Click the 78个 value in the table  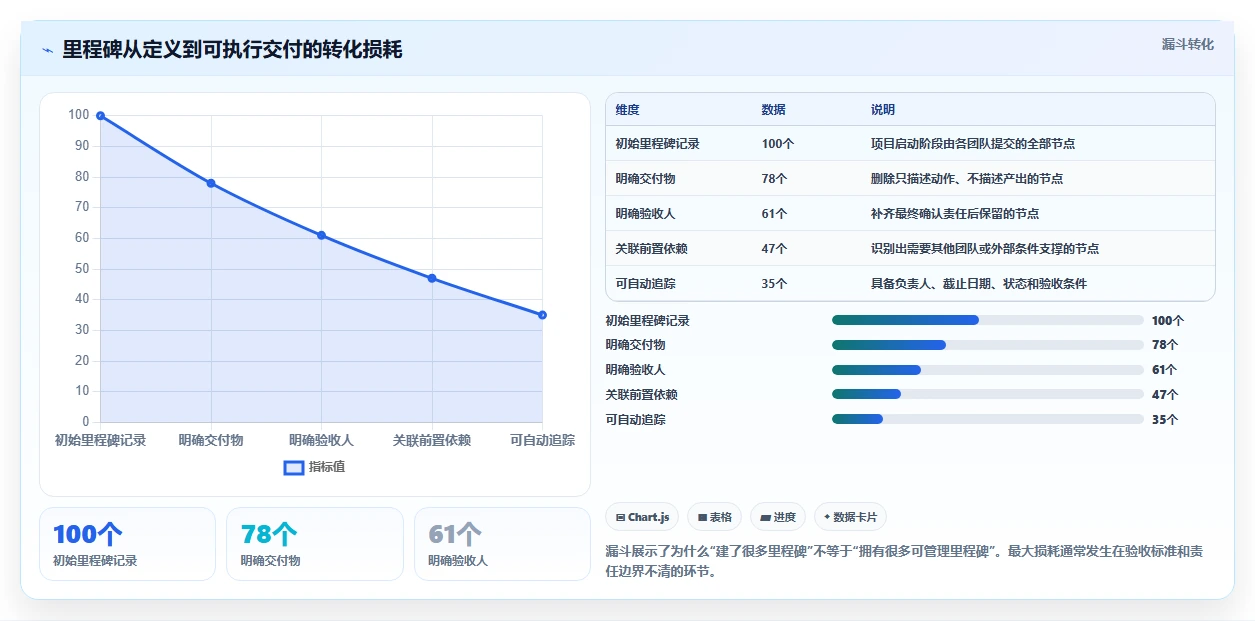(774, 179)
